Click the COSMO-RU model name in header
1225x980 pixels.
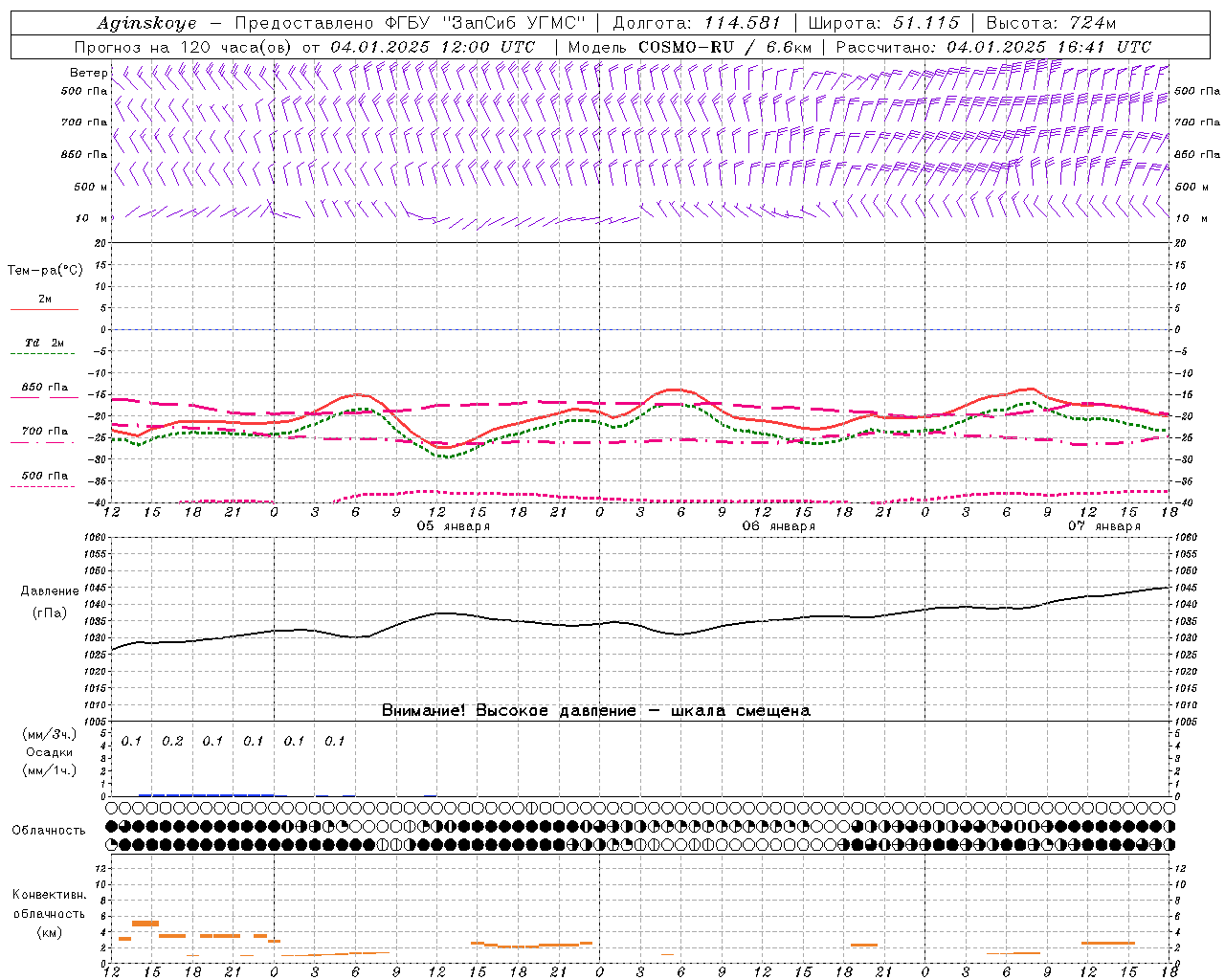click(679, 47)
